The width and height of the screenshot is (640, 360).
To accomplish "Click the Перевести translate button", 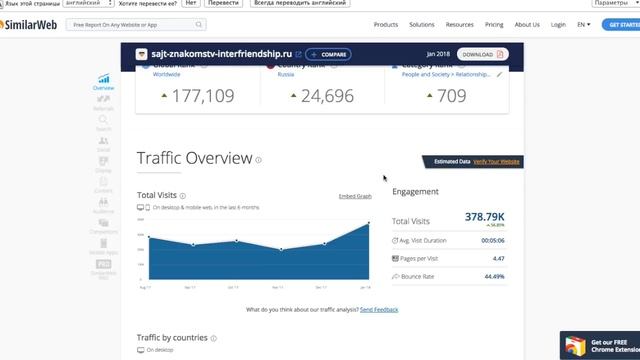I will point(223,3).
